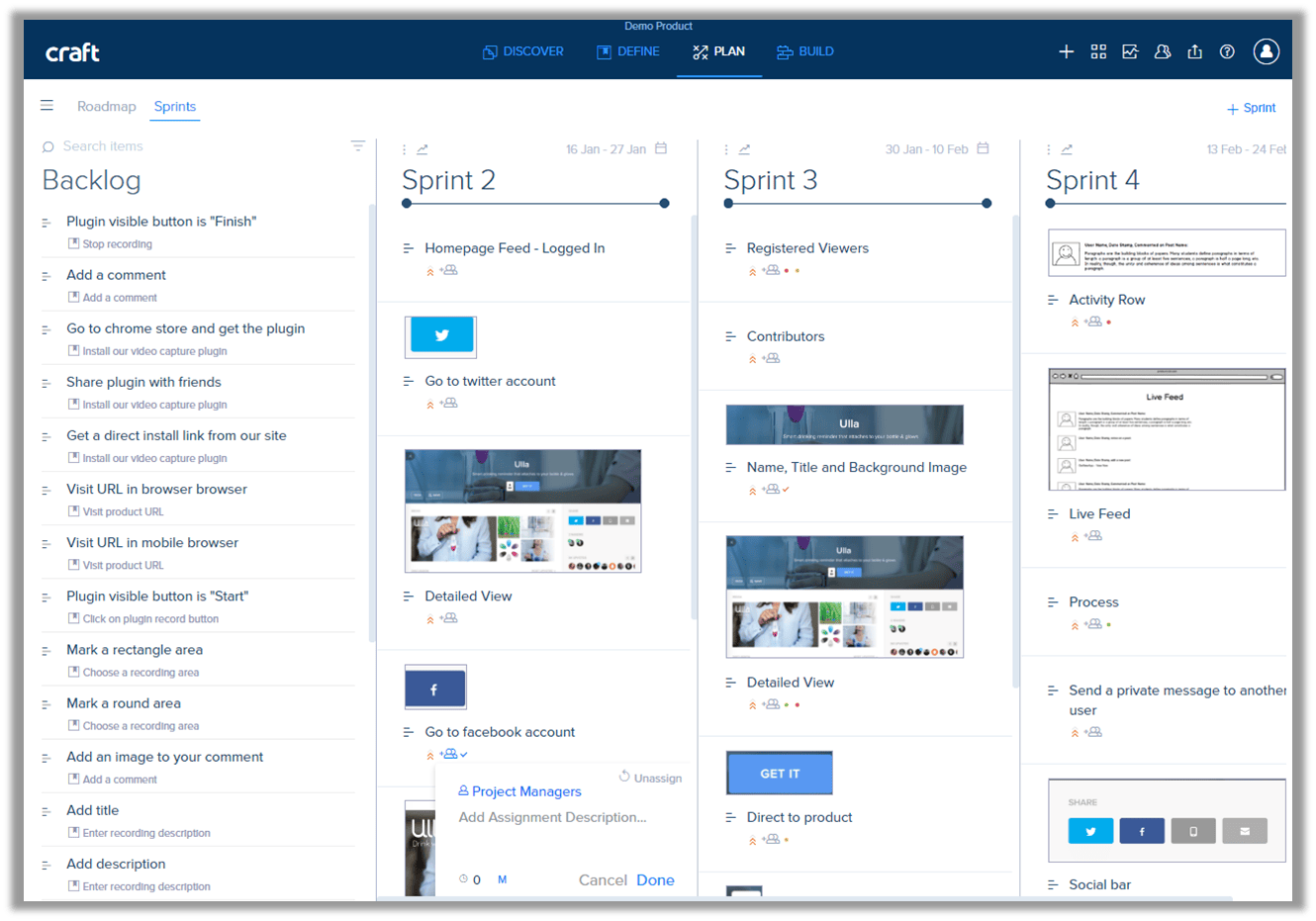1316x921 pixels.
Task: Select the M size in assignment popup
Action: 502,879
